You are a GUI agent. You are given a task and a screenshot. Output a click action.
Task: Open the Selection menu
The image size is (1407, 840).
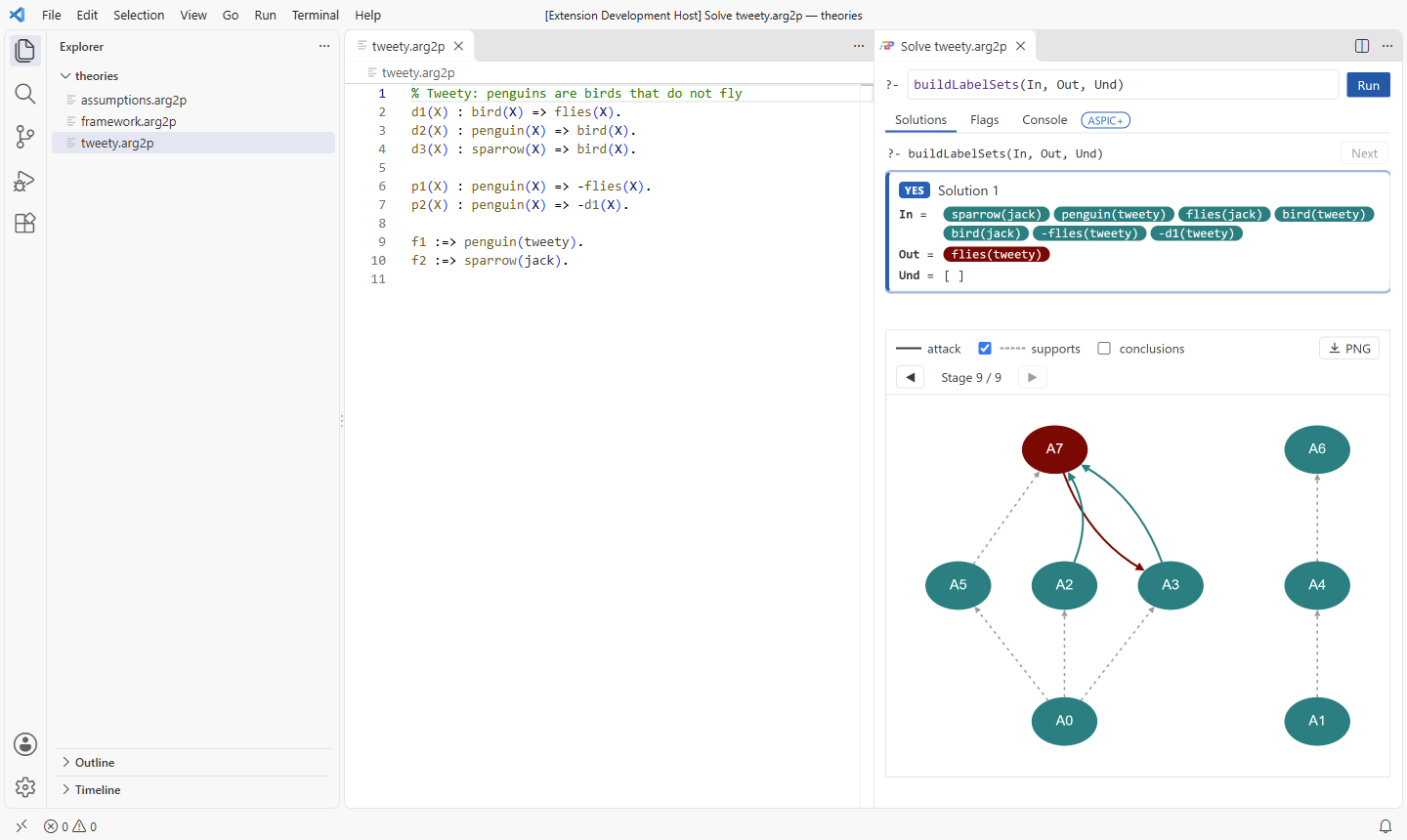139,15
